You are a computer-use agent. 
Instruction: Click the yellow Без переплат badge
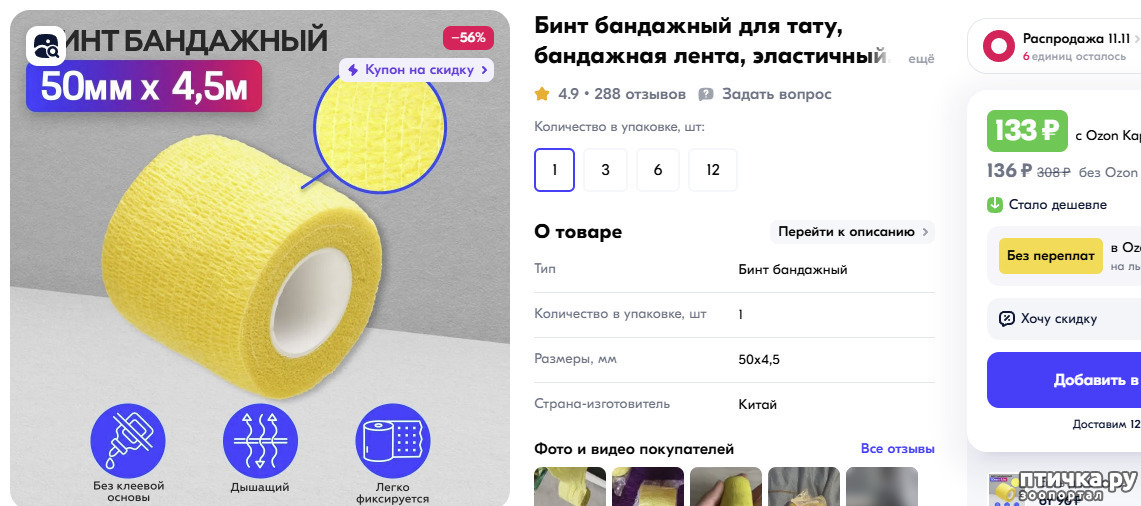coord(1051,256)
